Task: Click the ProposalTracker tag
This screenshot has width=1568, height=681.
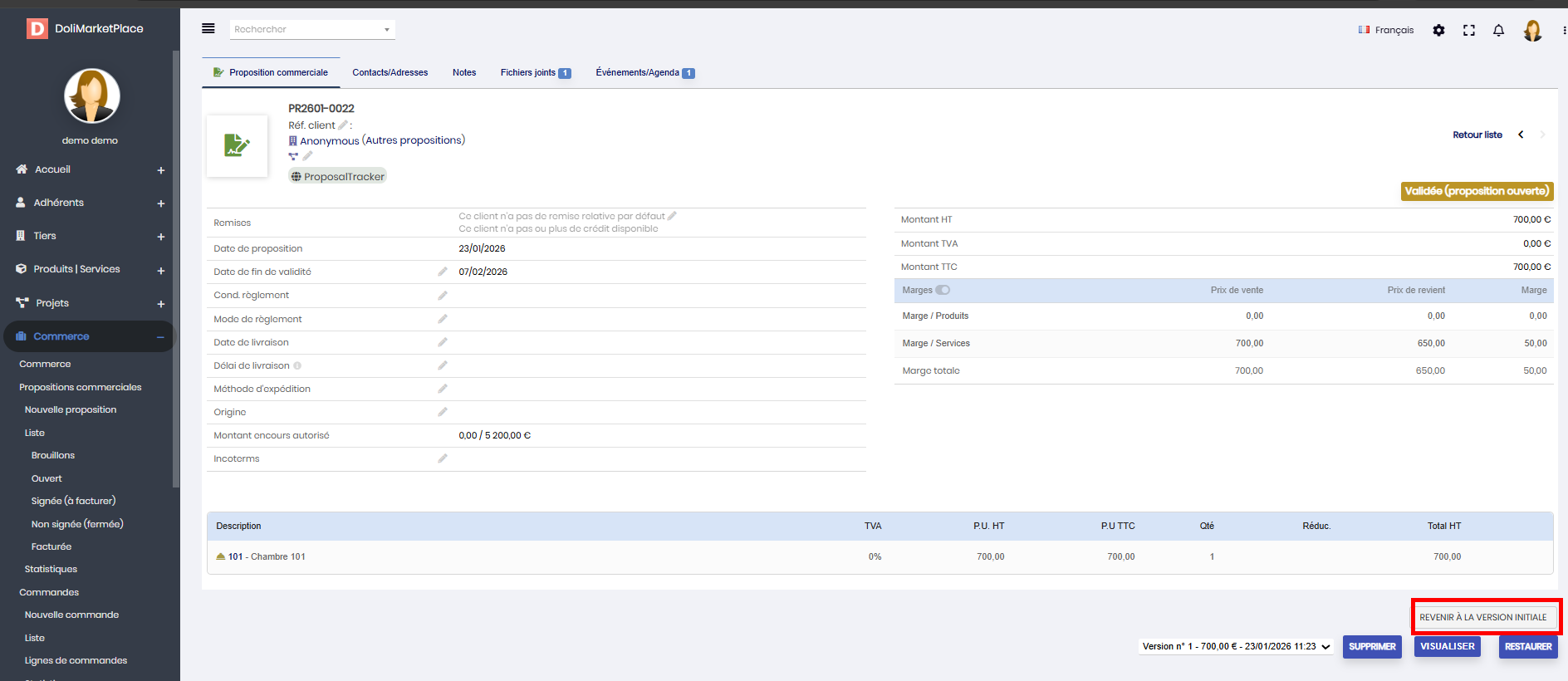Action: tap(338, 176)
